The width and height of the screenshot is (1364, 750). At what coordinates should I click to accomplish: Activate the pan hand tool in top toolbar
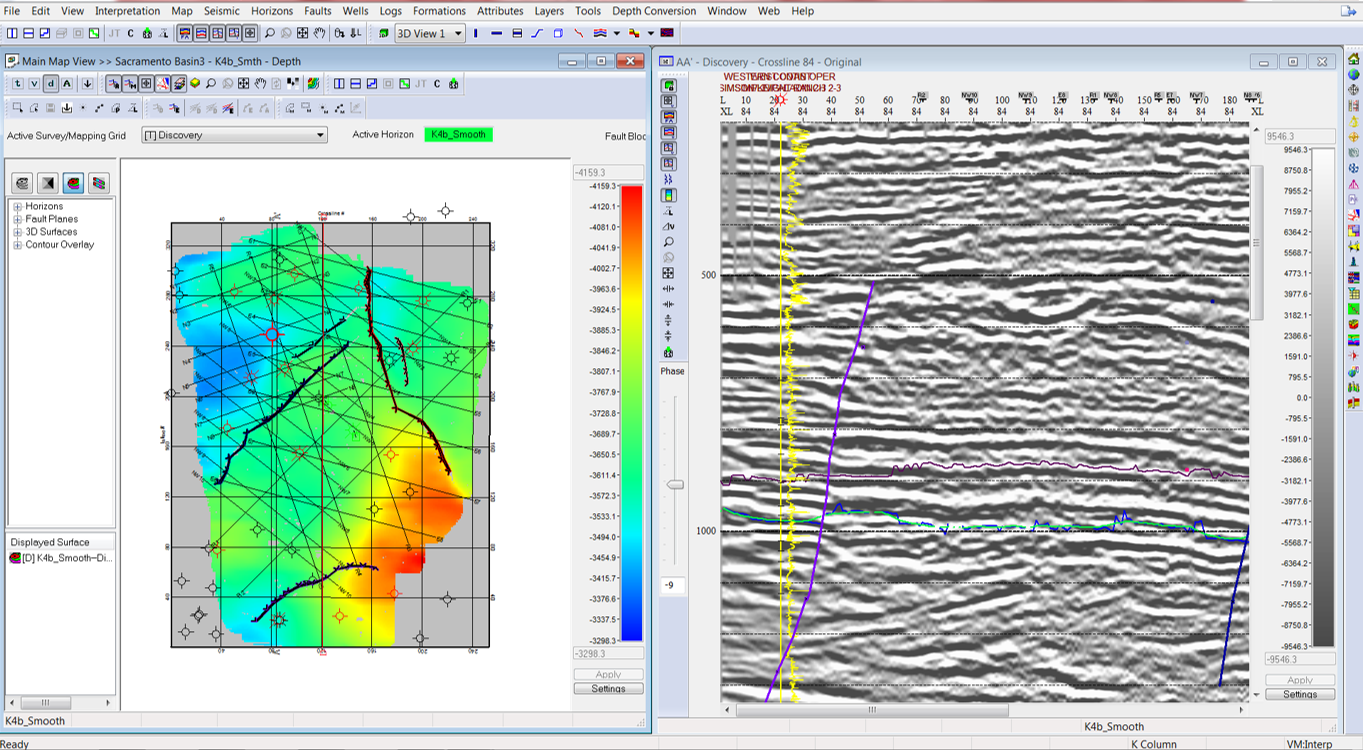coord(319,33)
